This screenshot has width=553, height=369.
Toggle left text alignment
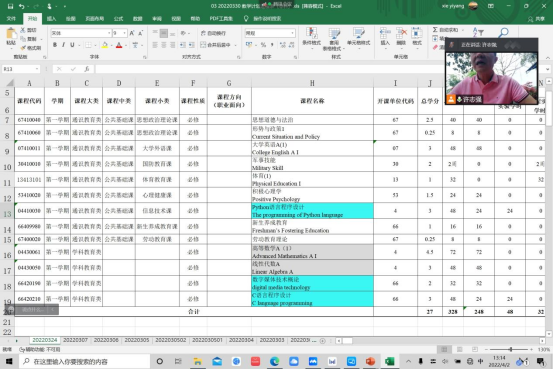[x=155, y=45]
